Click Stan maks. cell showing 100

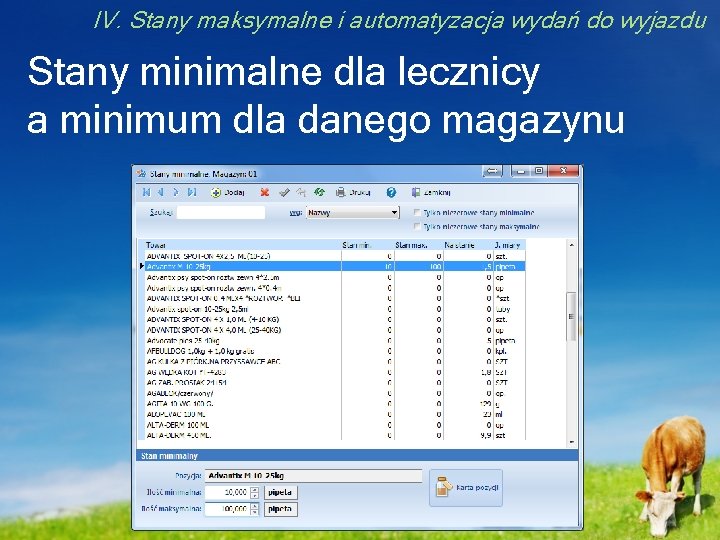(418, 266)
